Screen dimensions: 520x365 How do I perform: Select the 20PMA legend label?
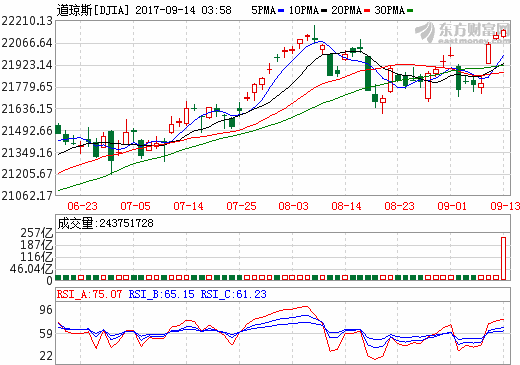347,10
